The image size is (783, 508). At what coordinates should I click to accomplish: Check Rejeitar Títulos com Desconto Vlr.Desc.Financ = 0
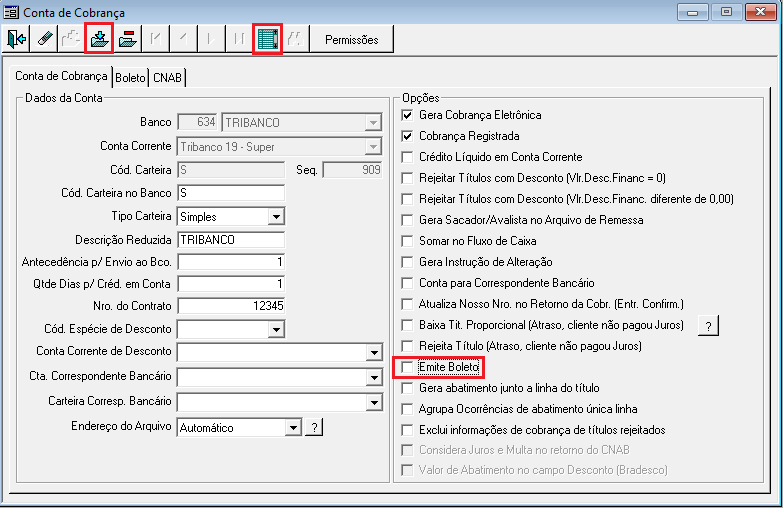[407, 178]
